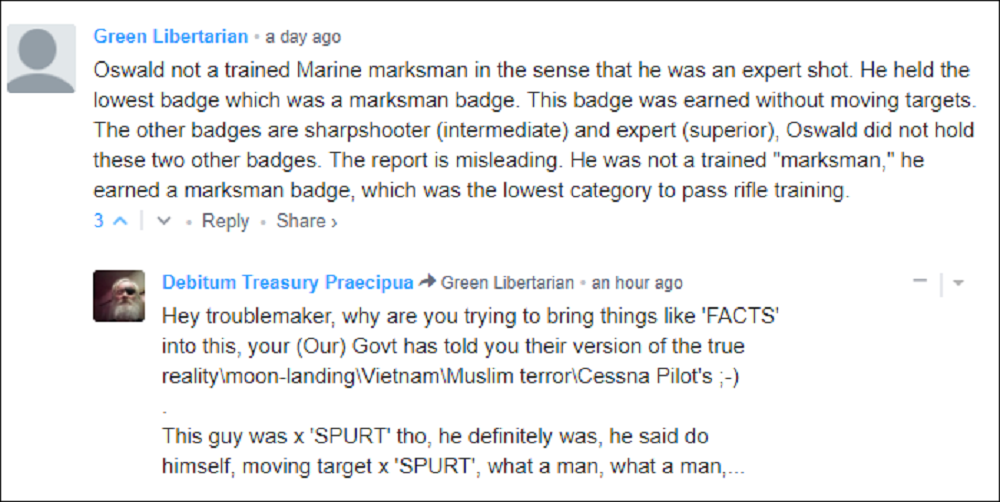
Task: Click the 'a day ago' timestamp
Action: [x=302, y=38]
